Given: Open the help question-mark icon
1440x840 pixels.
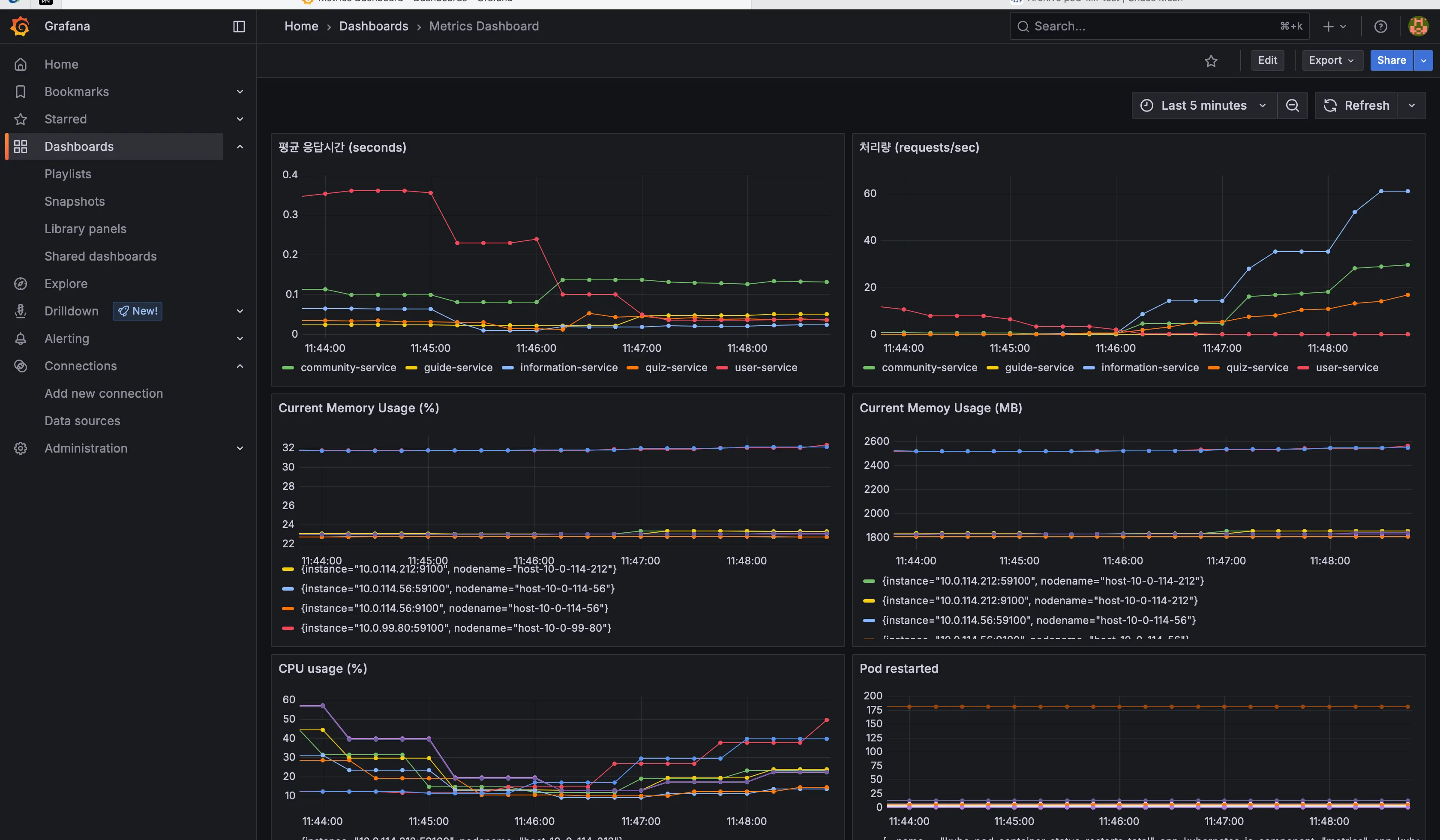Looking at the screenshot, I should [1380, 26].
